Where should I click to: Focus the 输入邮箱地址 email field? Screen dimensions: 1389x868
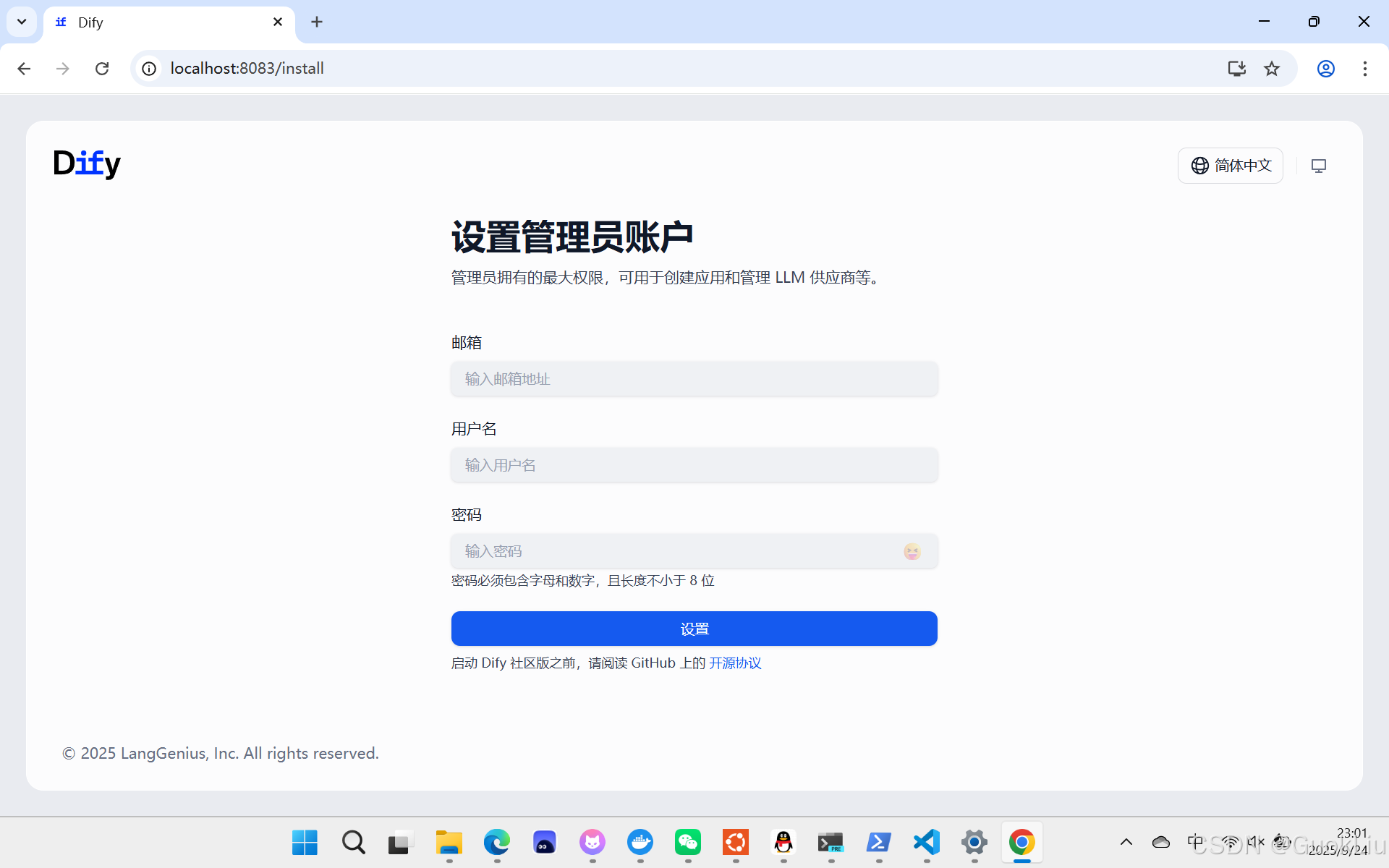tap(694, 379)
